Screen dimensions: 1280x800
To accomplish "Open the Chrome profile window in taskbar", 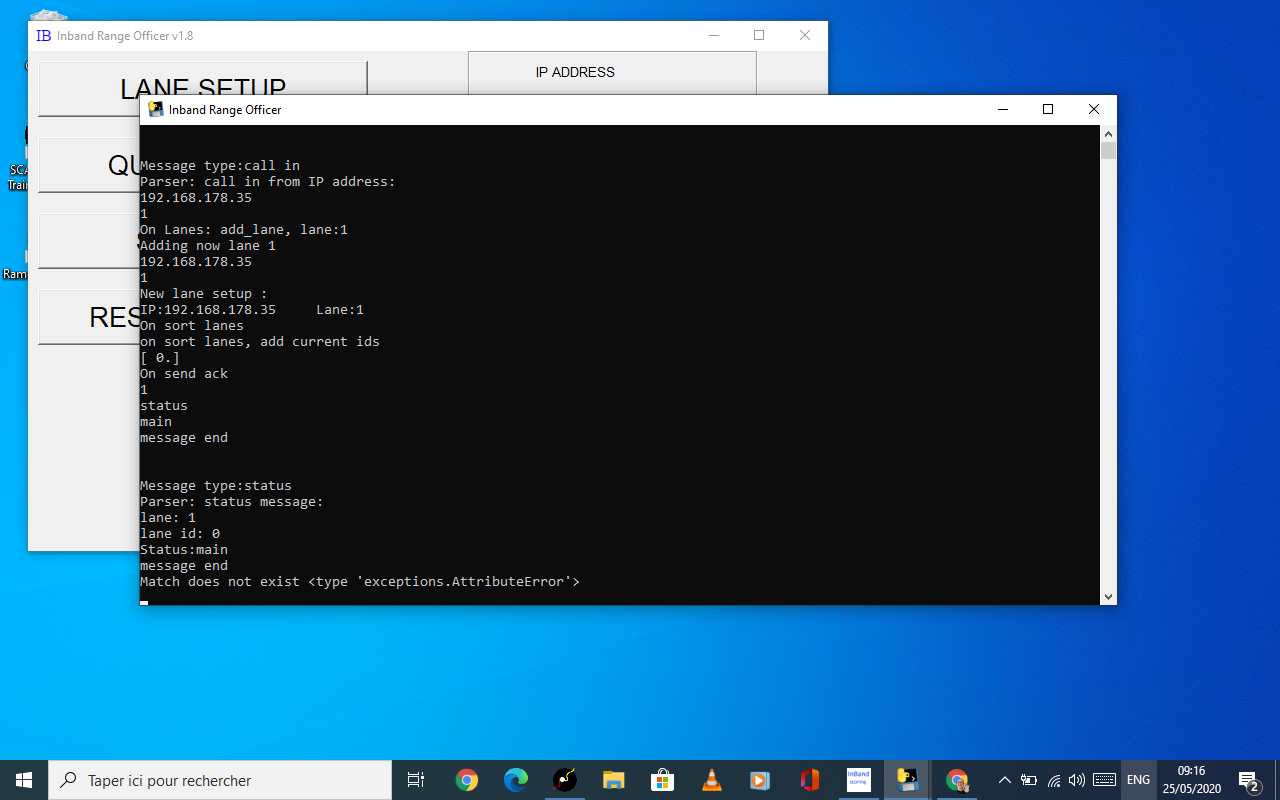I will (x=957, y=780).
